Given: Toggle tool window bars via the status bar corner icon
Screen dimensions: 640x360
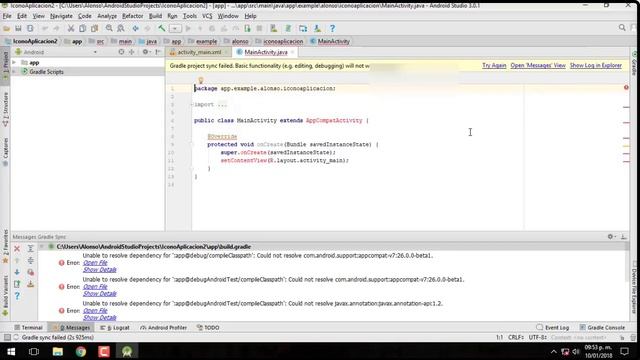Looking at the screenshot, I should [7, 338].
